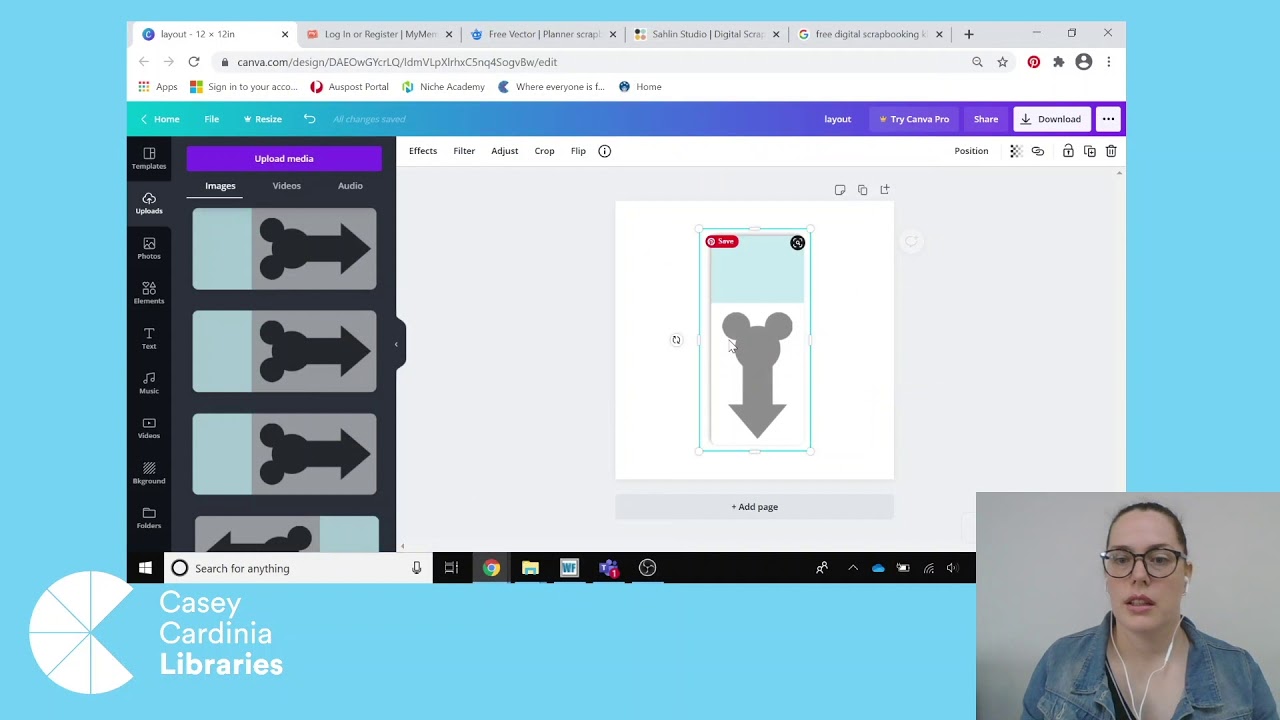Switch to the Sahlin Studio tab
This screenshot has height=720, width=1280.
(x=708, y=34)
